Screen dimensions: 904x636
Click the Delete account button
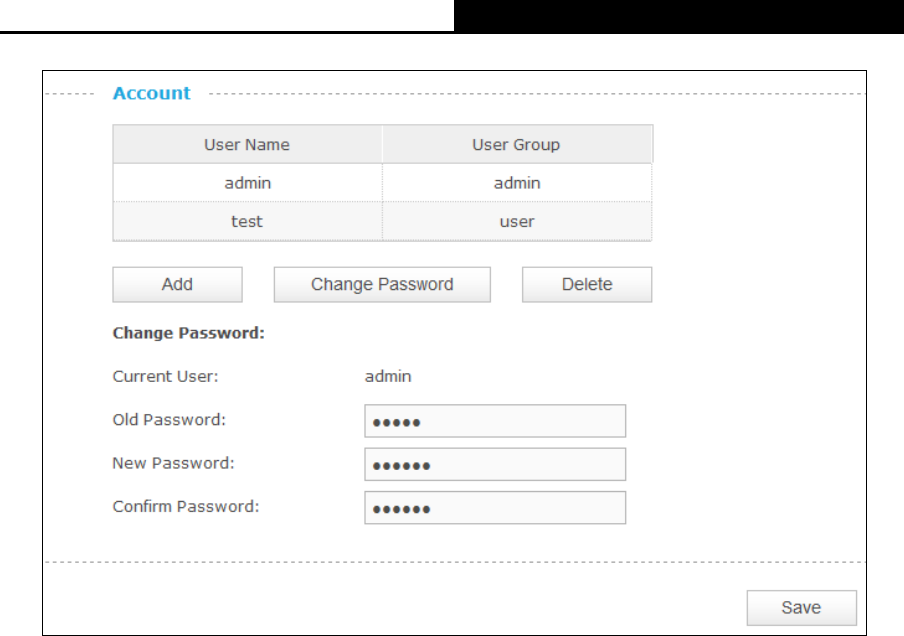point(587,284)
